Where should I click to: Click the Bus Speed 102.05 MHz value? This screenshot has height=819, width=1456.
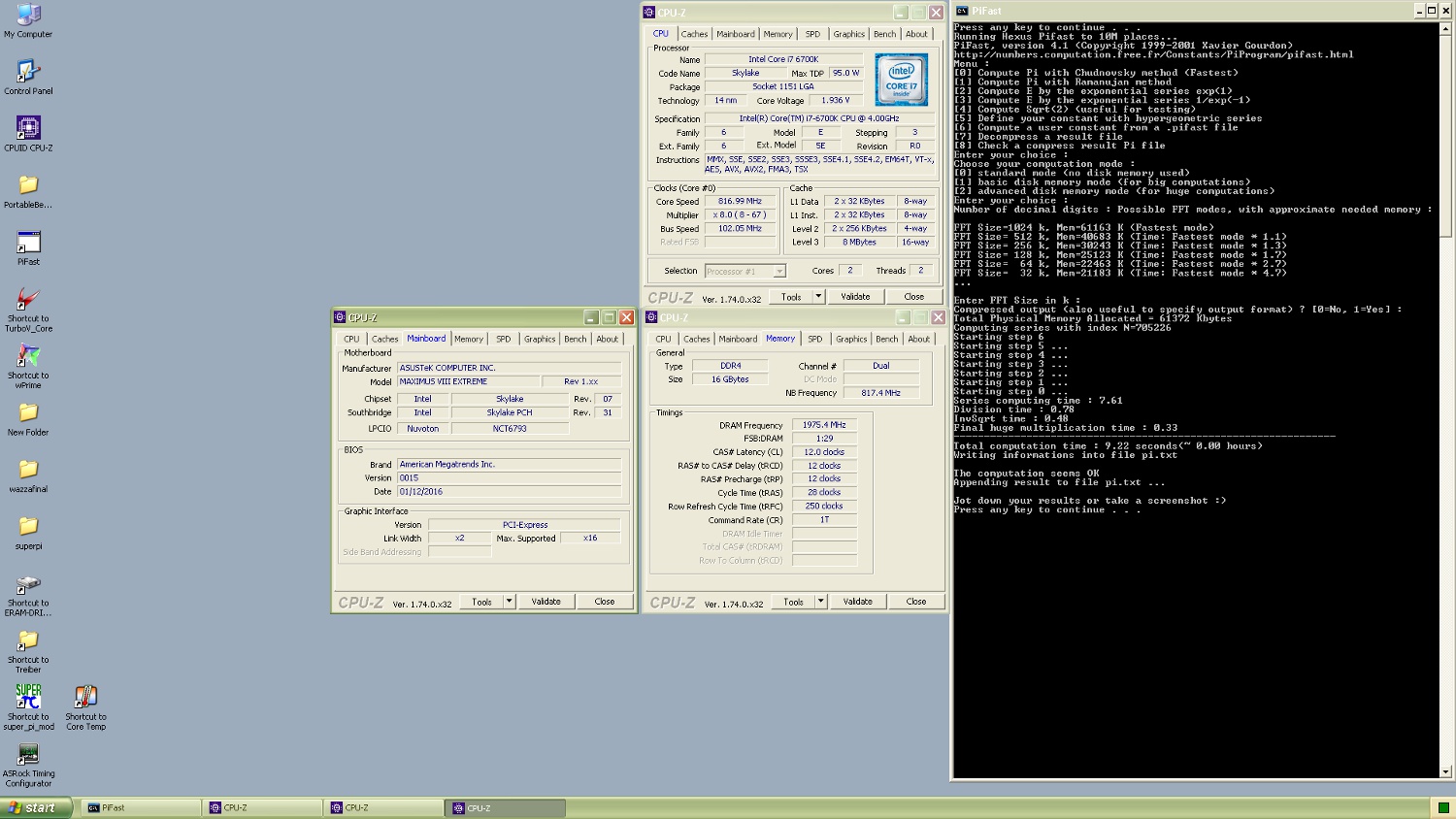(x=740, y=229)
